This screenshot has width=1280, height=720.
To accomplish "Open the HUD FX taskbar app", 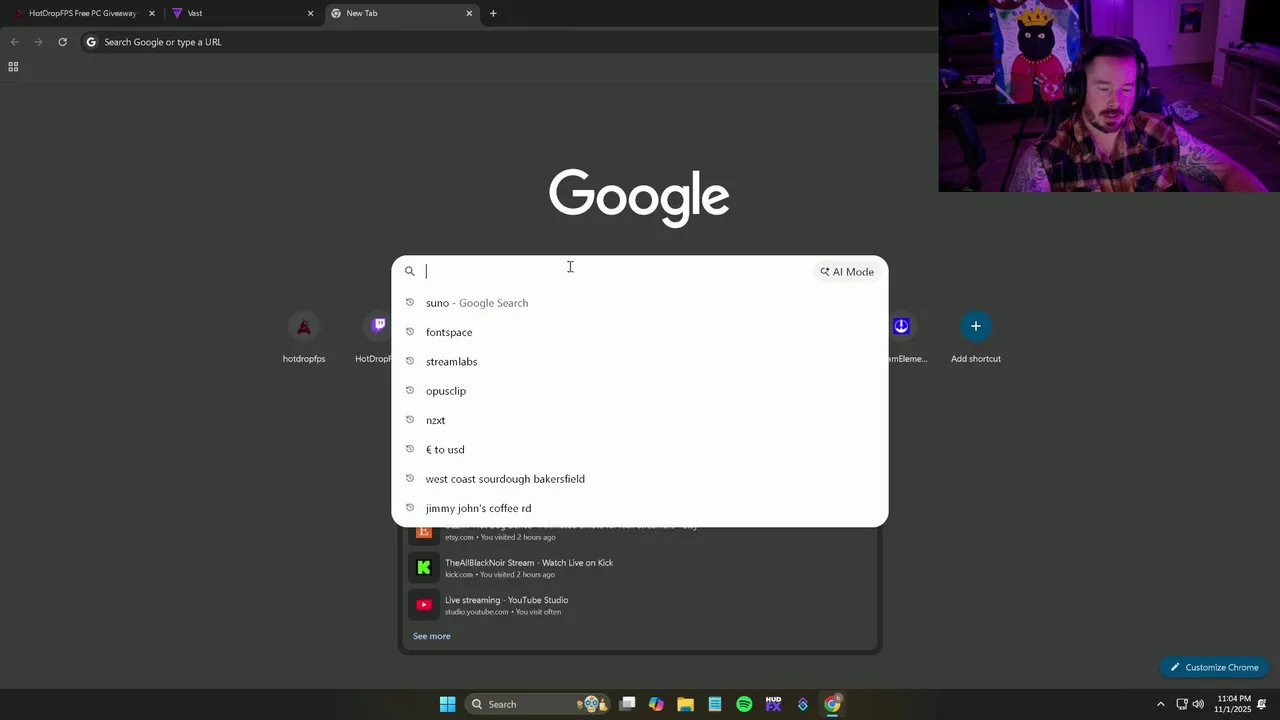I will pos(773,704).
